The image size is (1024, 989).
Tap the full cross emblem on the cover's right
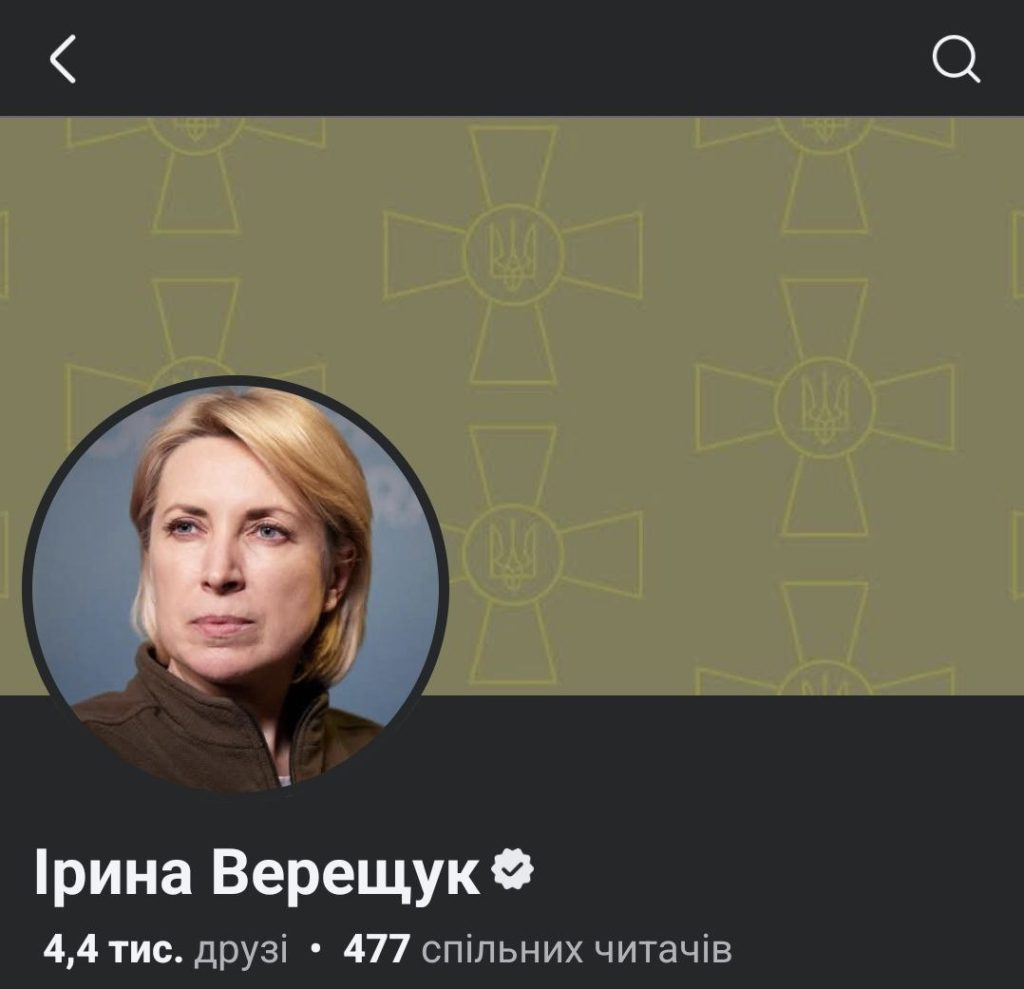point(825,406)
